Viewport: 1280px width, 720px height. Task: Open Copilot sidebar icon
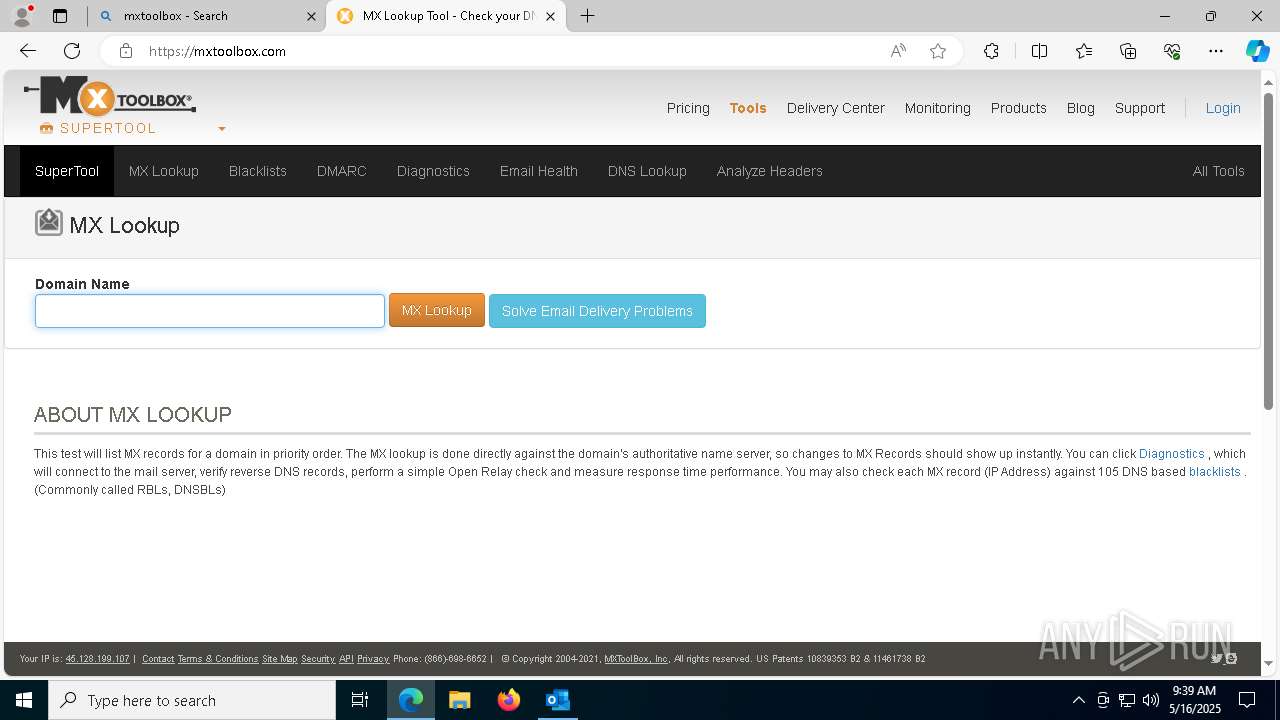(x=1257, y=51)
